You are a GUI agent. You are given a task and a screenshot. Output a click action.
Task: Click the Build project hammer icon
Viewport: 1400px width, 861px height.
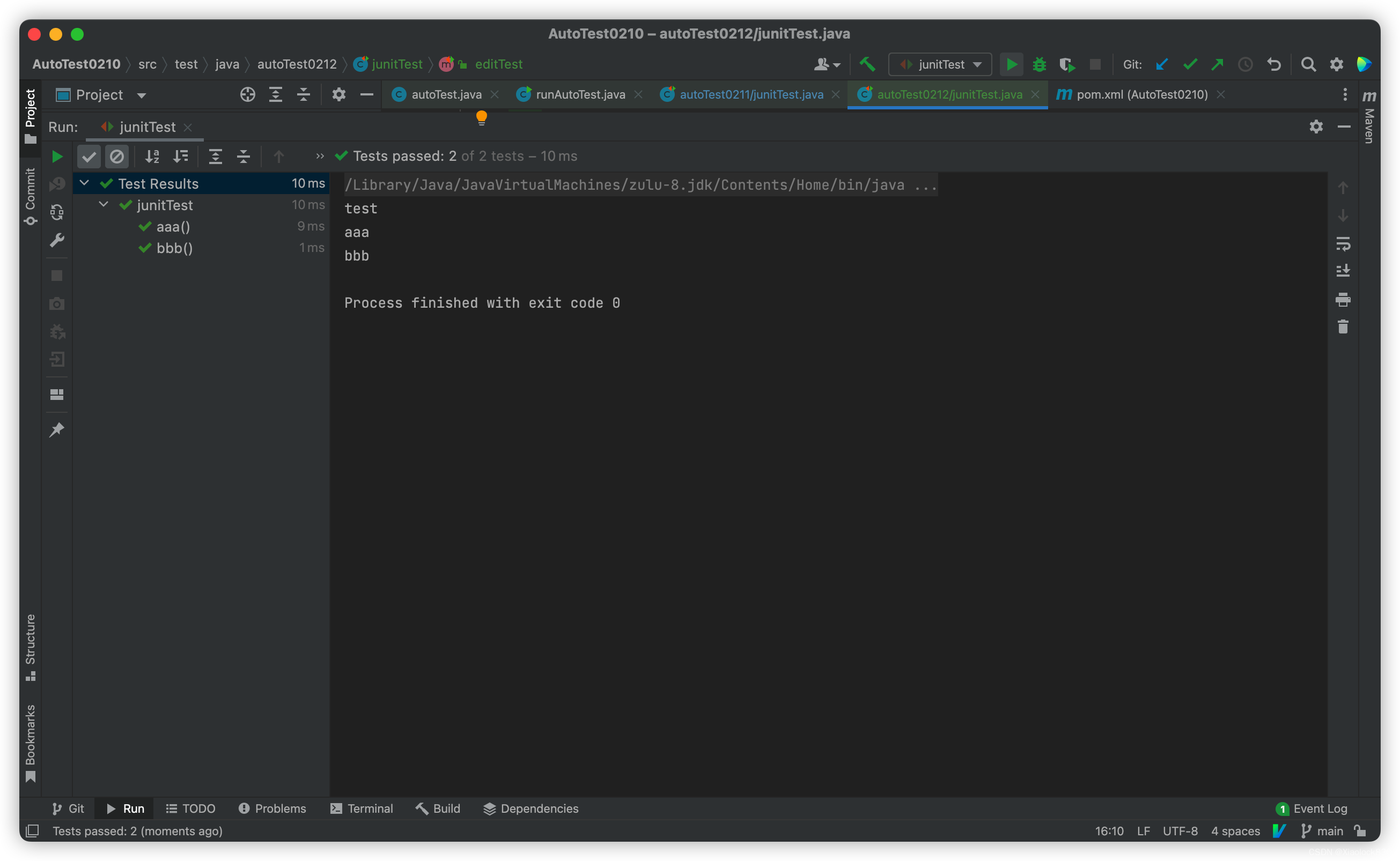[x=867, y=64]
